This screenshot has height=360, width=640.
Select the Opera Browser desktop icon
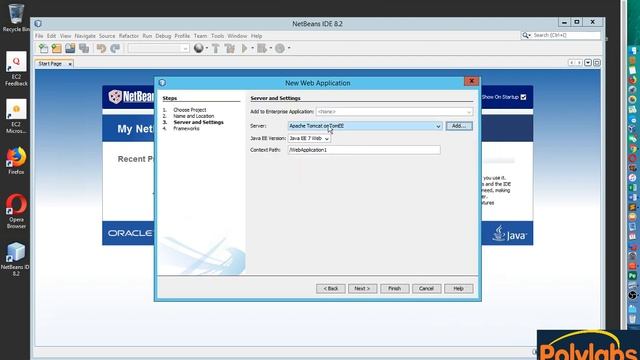[x=16, y=211]
